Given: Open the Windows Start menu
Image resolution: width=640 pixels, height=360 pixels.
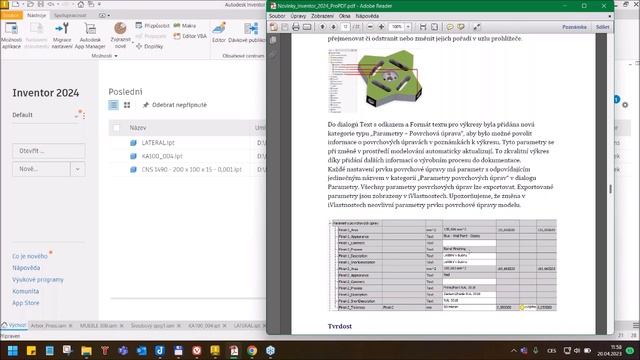Looking at the screenshot, I should click(13, 351).
